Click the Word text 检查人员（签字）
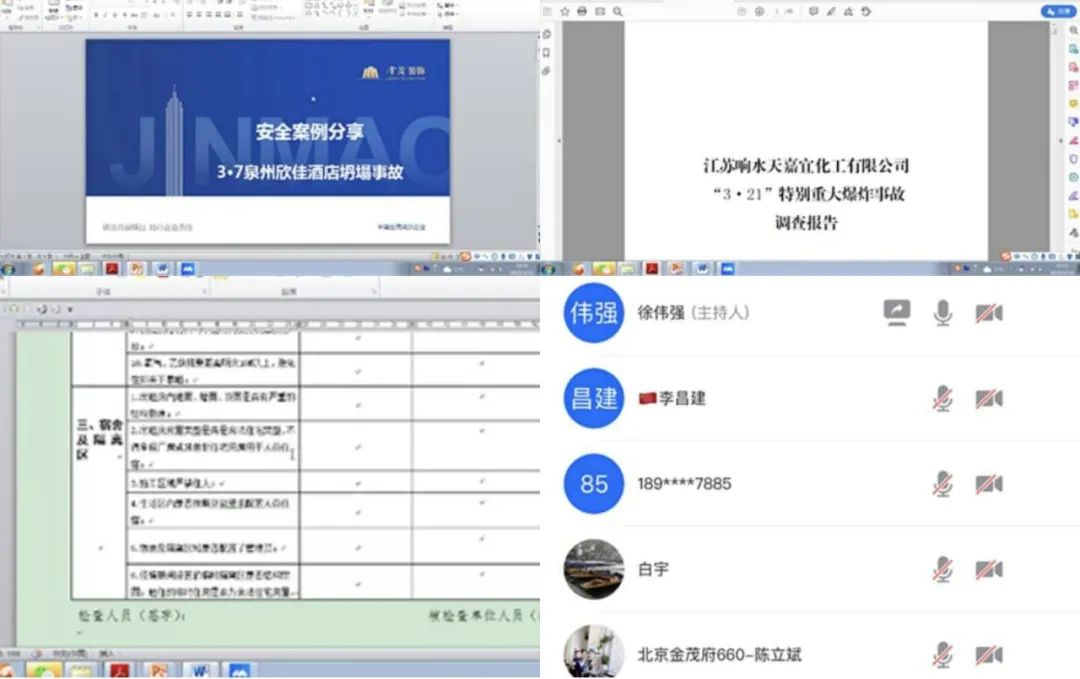This screenshot has height=679, width=1080. (x=131, y=616)
